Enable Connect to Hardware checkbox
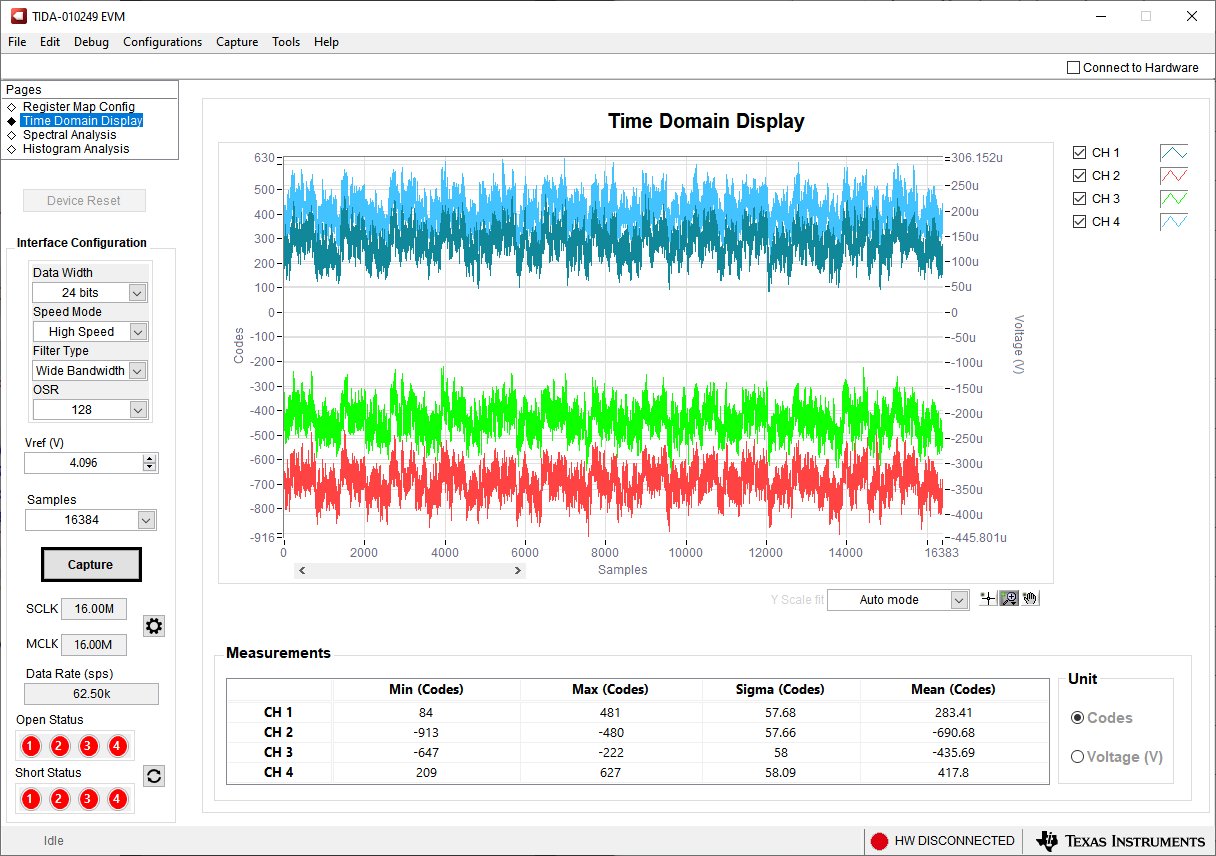The image size is (1216, 856). pos(1074,68)
